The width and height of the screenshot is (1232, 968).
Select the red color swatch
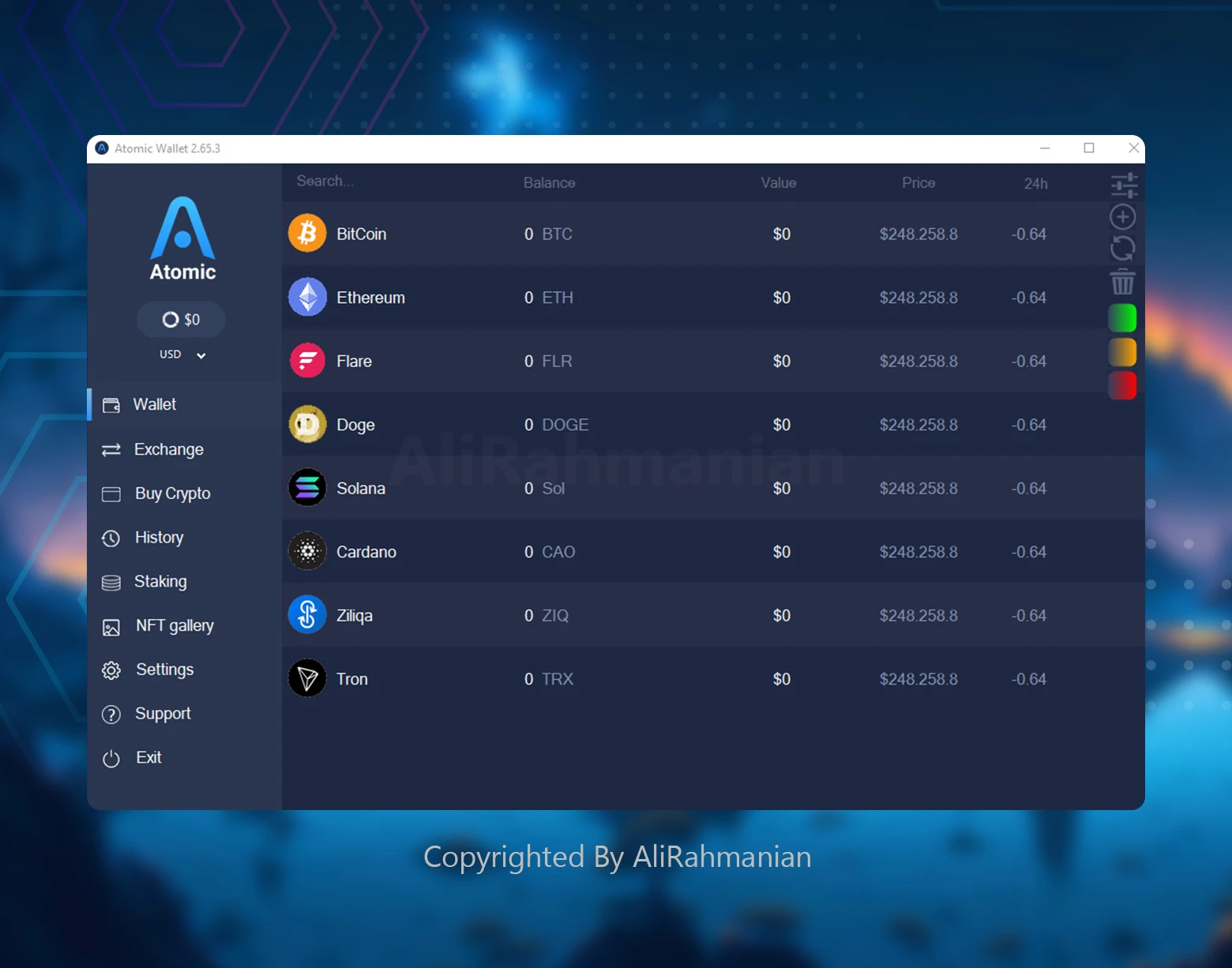[x=1122, y=385]
